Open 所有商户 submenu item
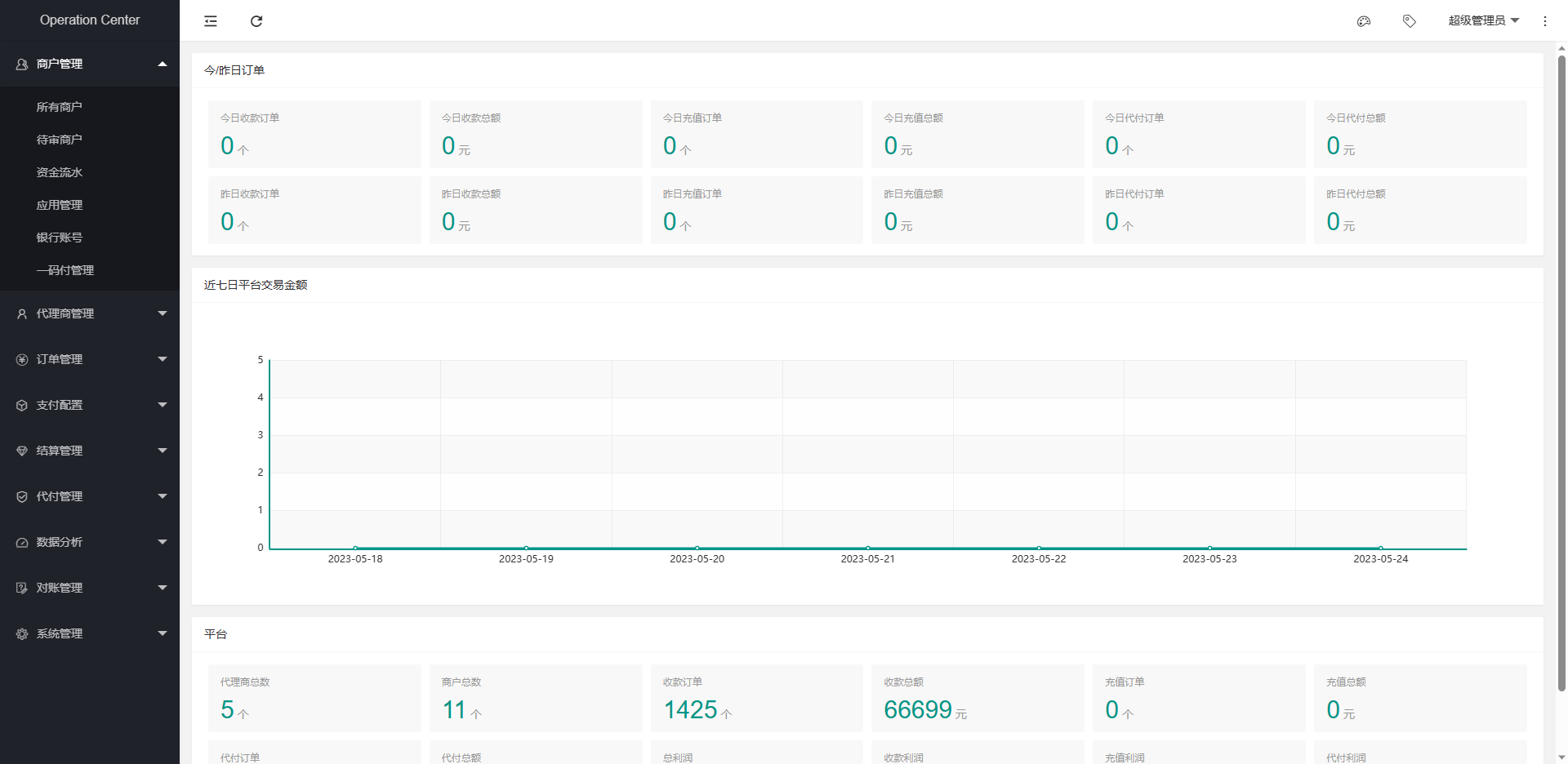Viewport: 1568px width, 764px height. (90, 107)
